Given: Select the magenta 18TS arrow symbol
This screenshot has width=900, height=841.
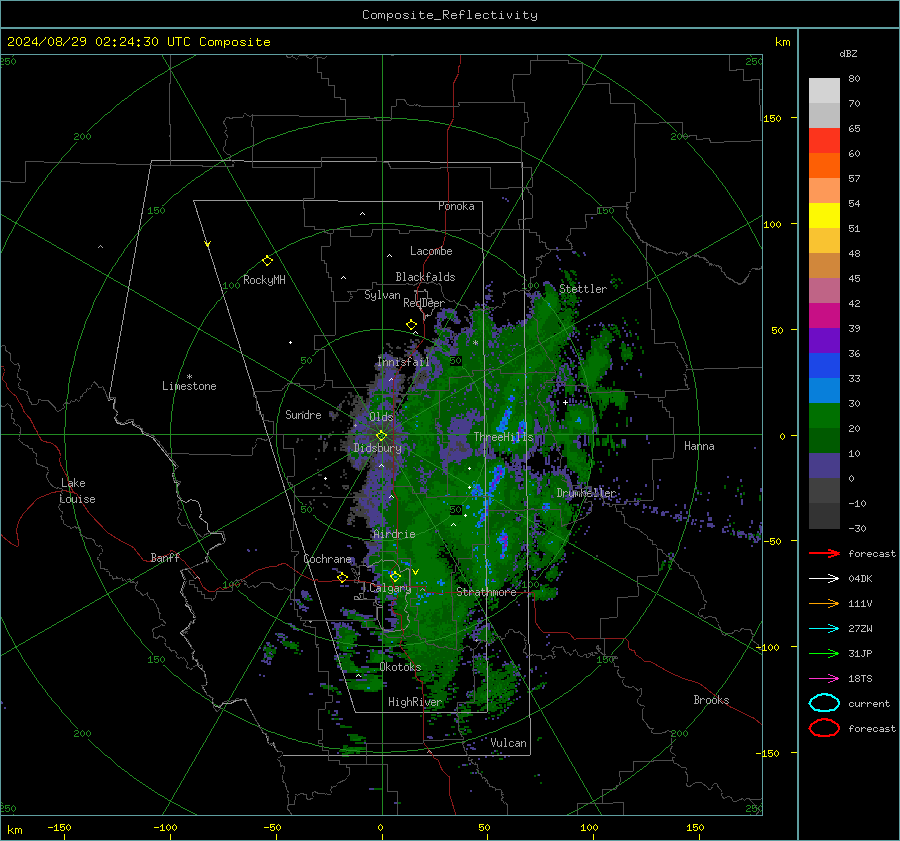Looking at the screenshot, I should pos(824,679).
